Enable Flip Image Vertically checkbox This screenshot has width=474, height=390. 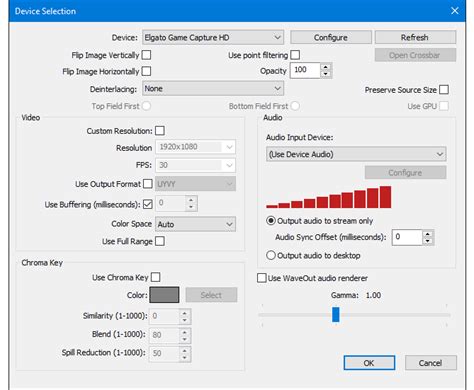[x=146, y=55]
